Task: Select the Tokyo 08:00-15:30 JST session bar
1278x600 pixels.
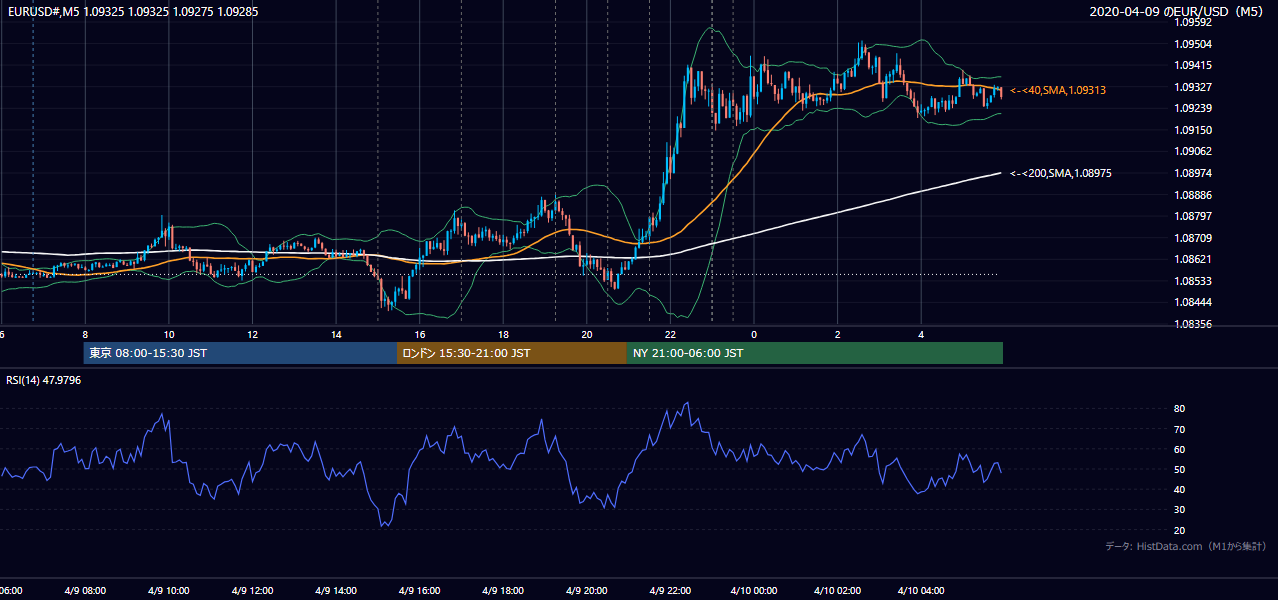Action: click(240, 353)
